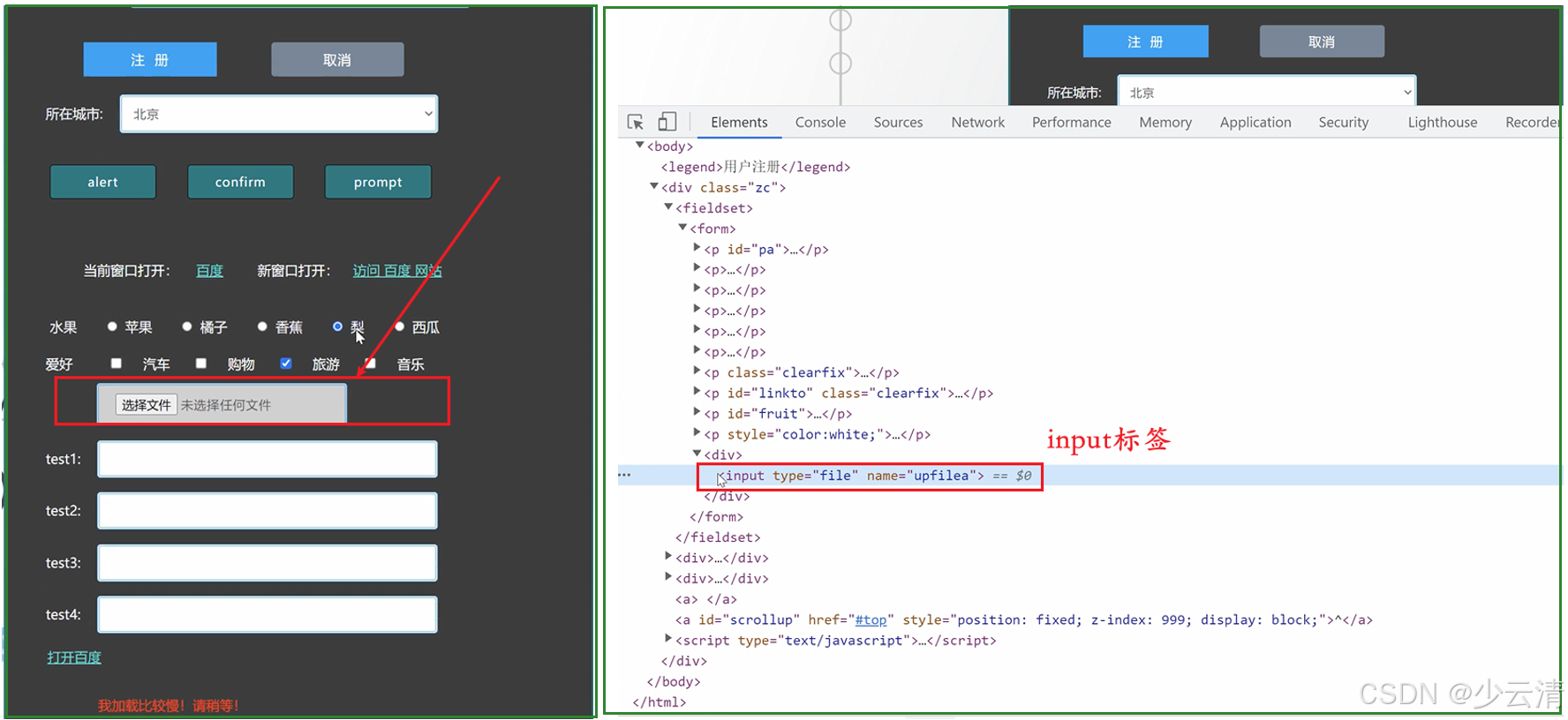This screenshot has height=720, width=1568.
Task: Collapse the fieldset node
Action: pos(668,206)
